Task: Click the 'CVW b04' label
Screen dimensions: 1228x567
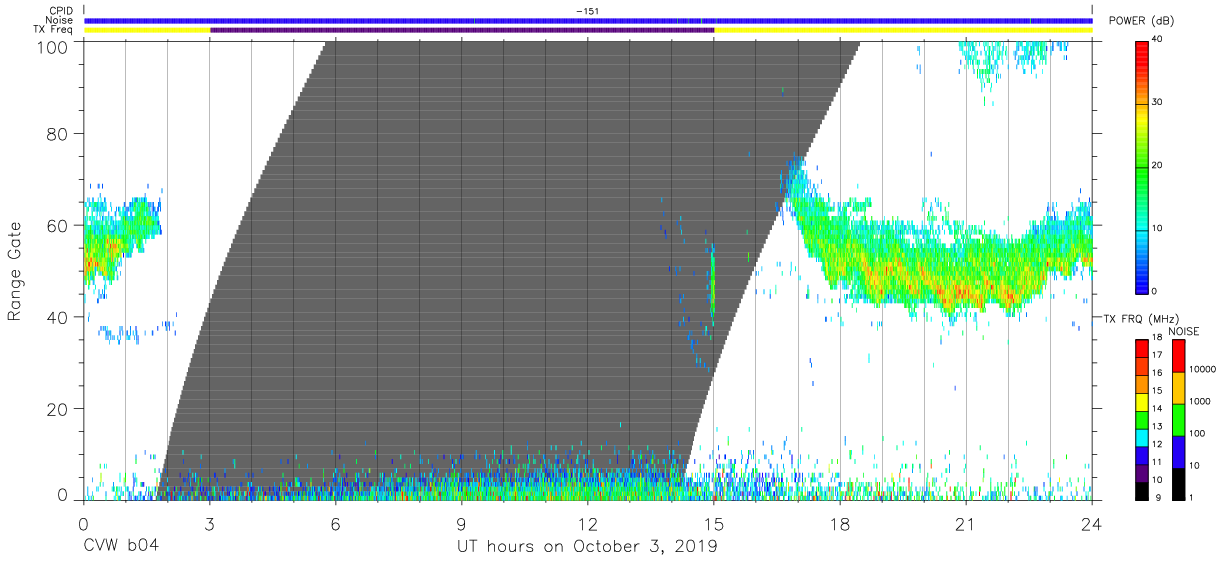Action: 120,546
